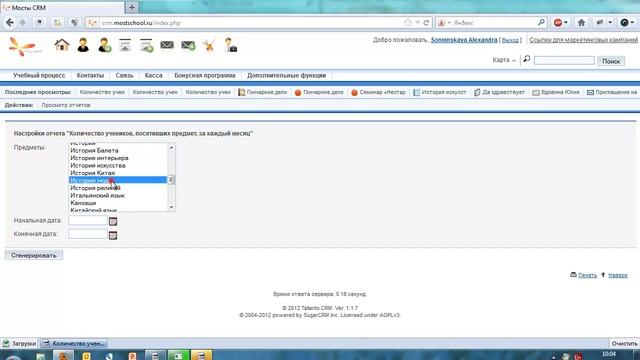Click the Выход logout link
The height and width of the screenshot is (360, 640).
click(510, 40)
